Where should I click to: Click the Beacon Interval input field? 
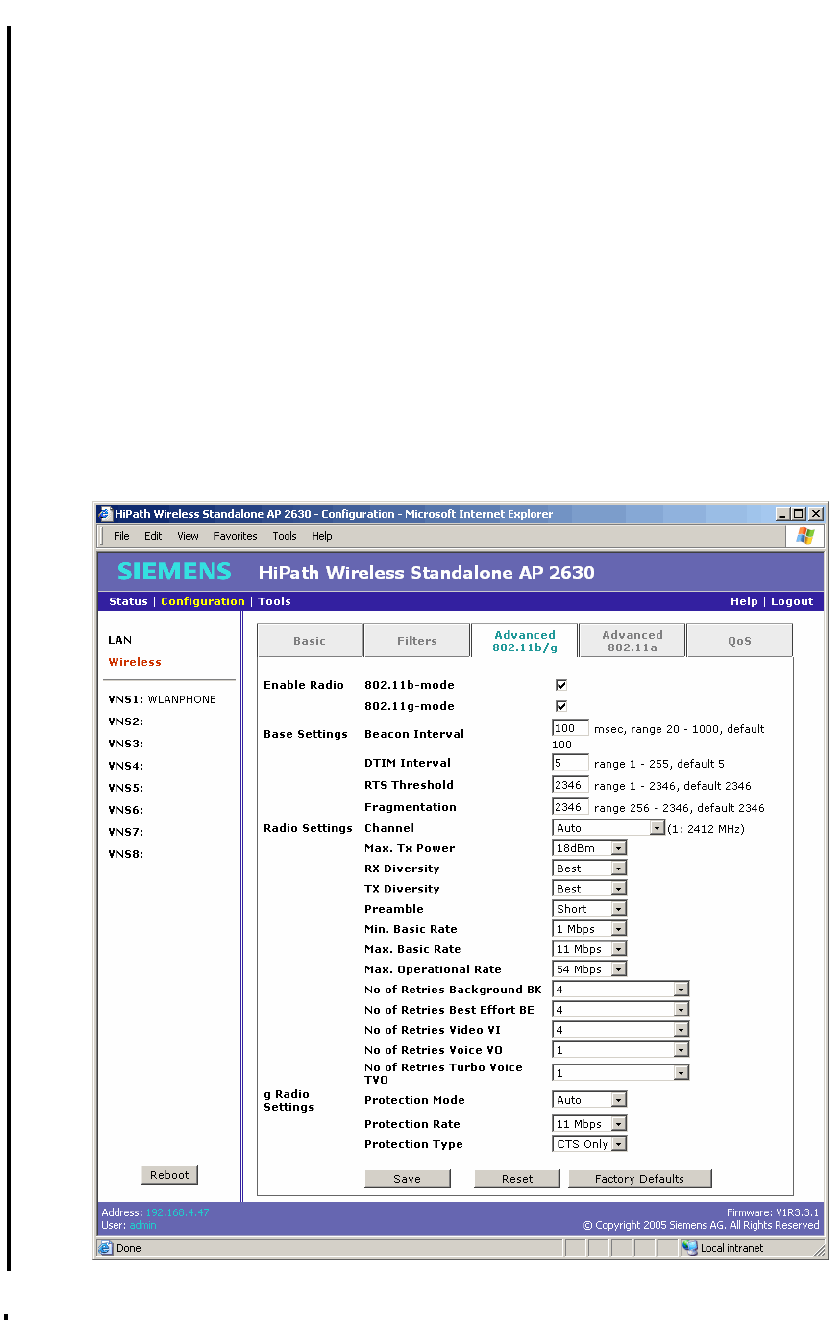[571, 728]
